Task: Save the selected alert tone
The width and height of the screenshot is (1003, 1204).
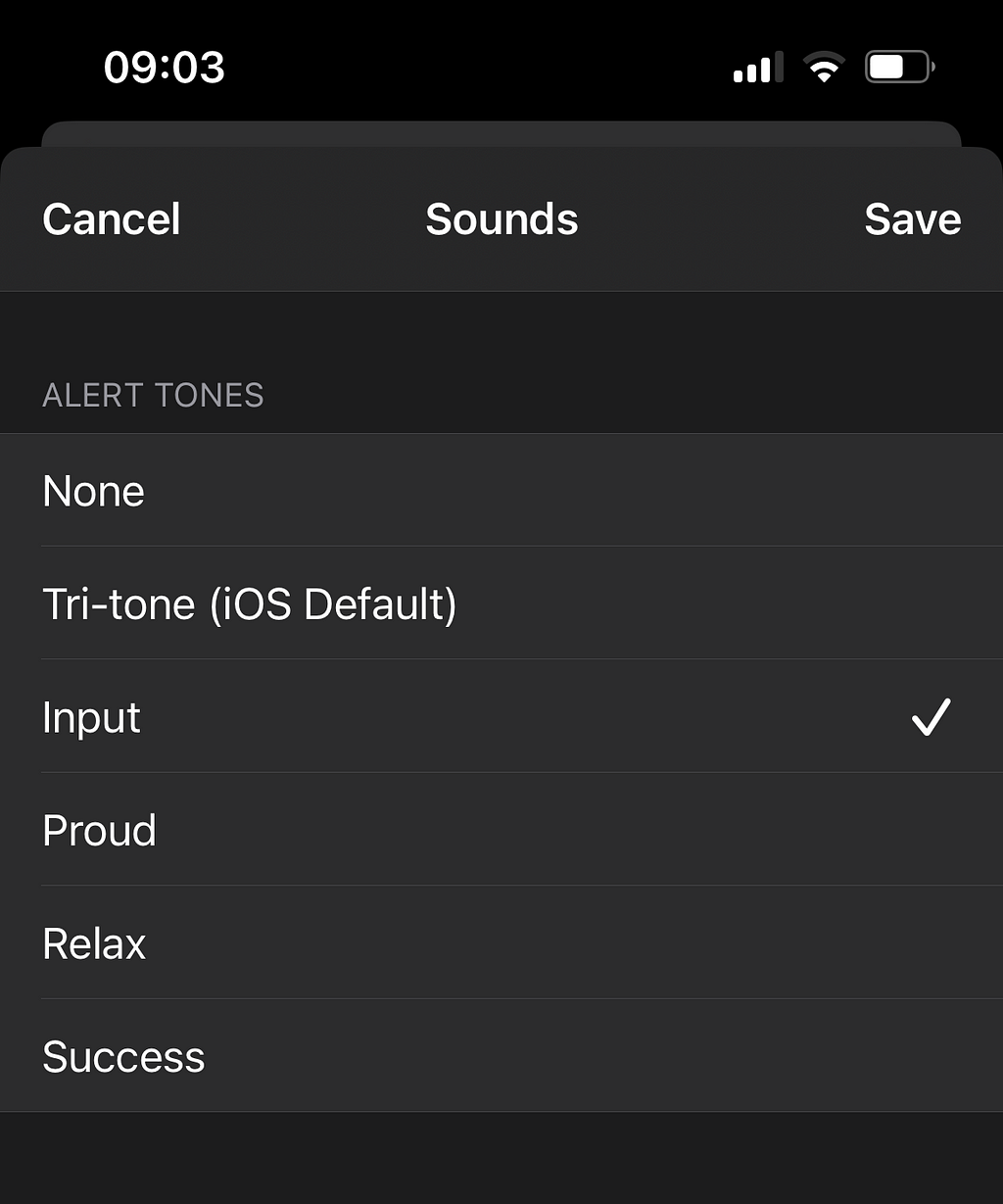Action: pos(913,218)
